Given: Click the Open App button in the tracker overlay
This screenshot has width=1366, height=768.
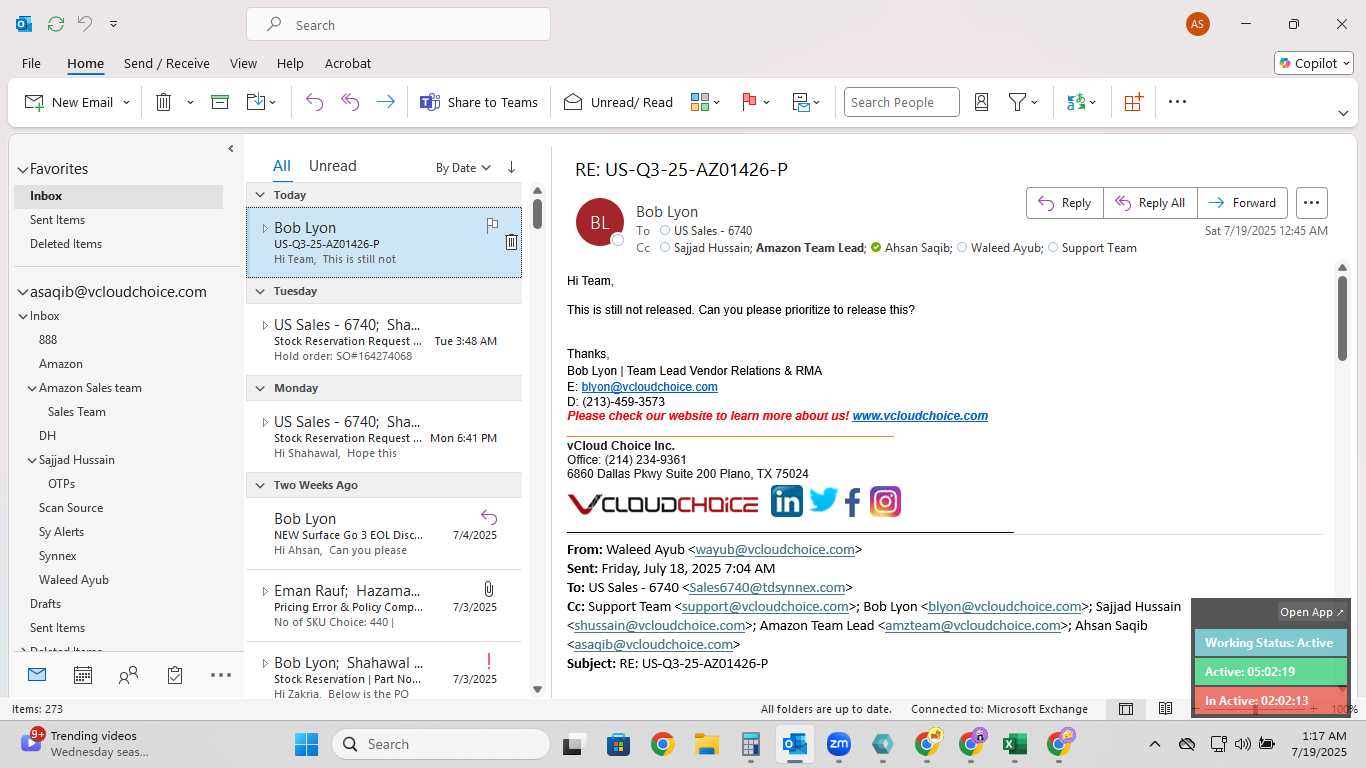Looking at the screenshot, I should [x=1313, y=612].
